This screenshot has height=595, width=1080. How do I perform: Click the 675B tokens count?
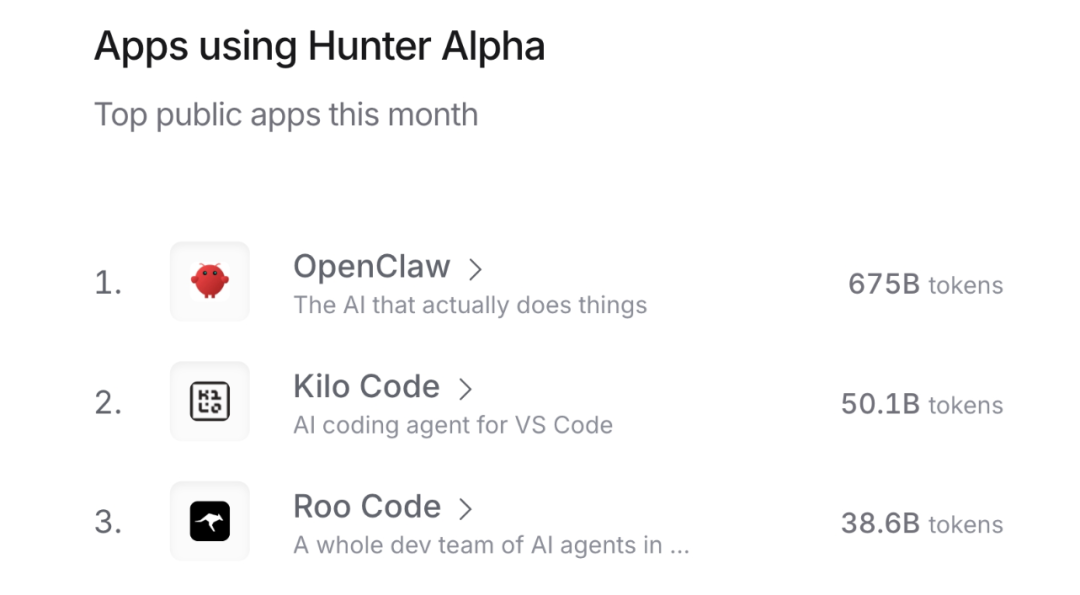925,285
